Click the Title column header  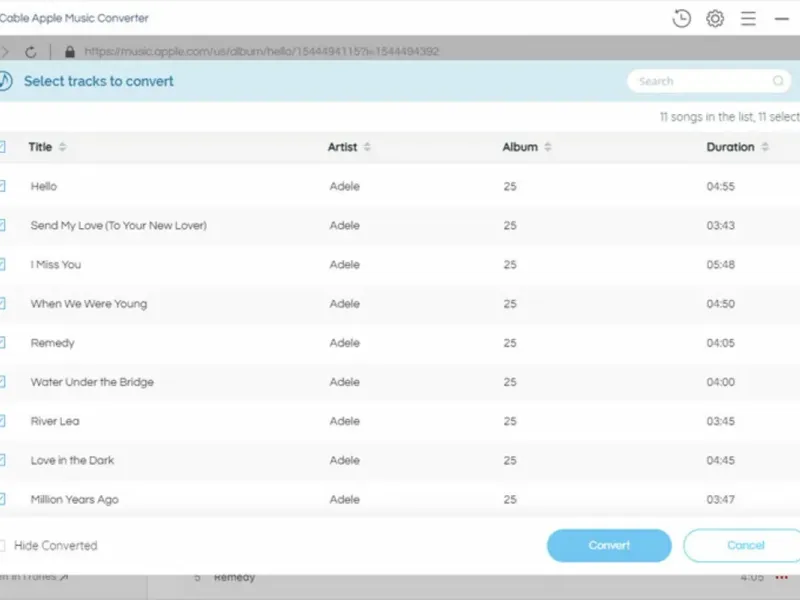[40, 147]
